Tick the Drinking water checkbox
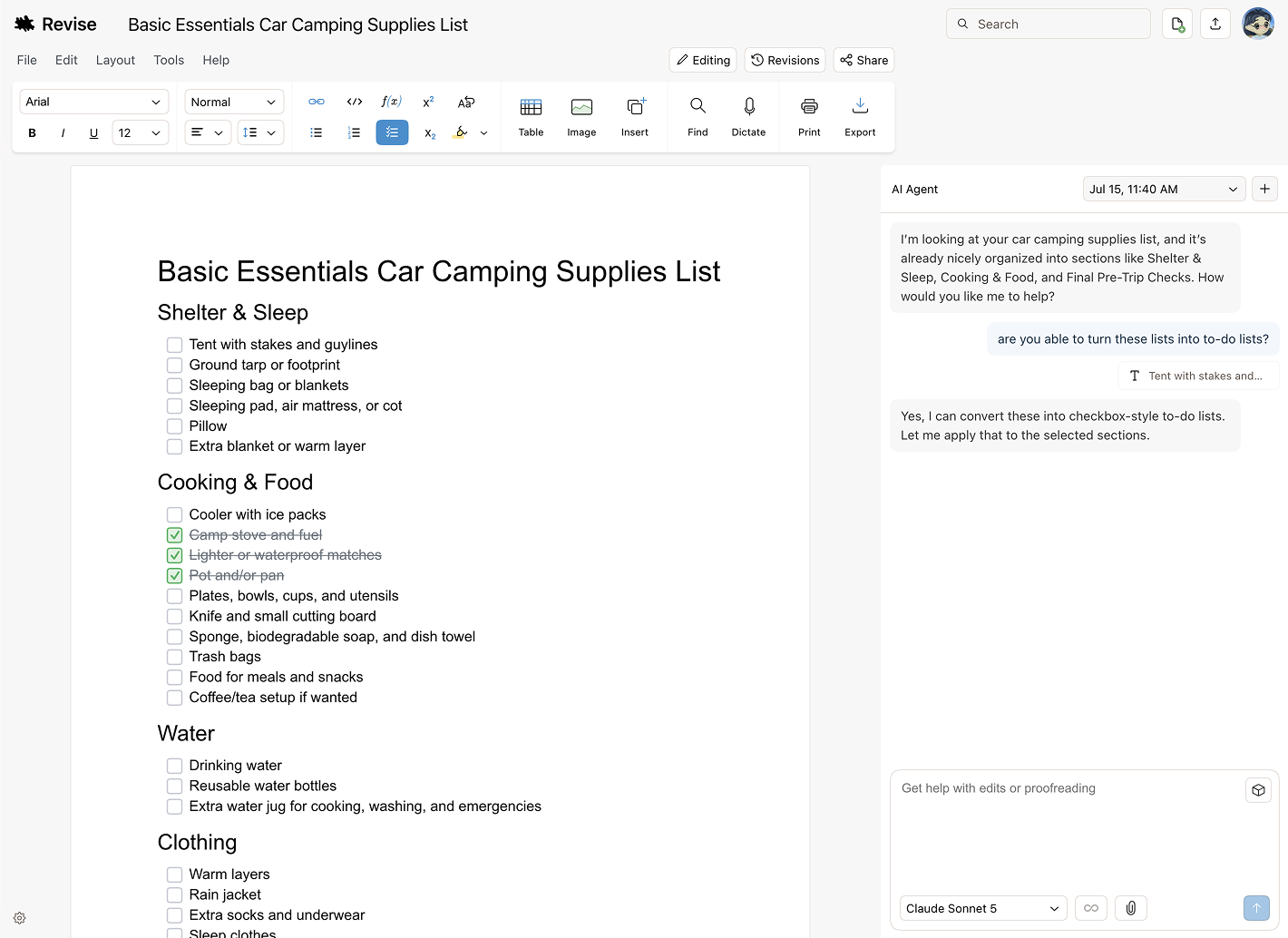This screenshot has height=938, width=1288. (x=175, y=766)
